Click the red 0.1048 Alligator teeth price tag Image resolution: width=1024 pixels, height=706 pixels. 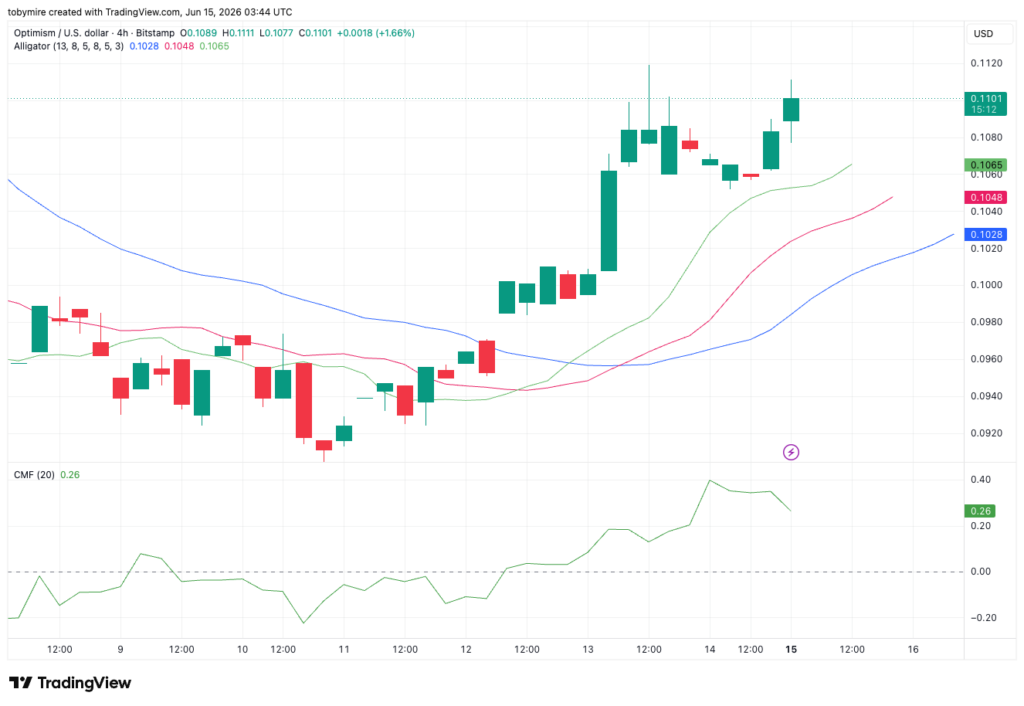[x=985, y=197]
